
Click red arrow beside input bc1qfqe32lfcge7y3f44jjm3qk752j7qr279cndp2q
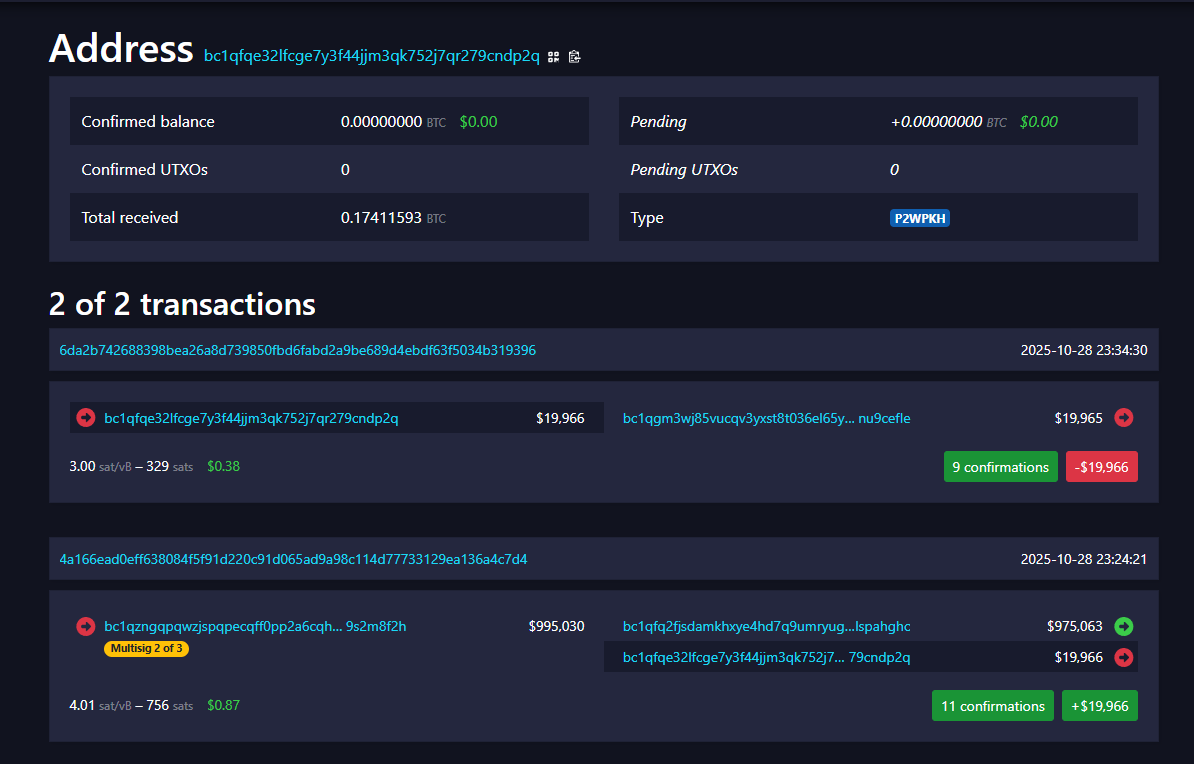pos(86,417)
